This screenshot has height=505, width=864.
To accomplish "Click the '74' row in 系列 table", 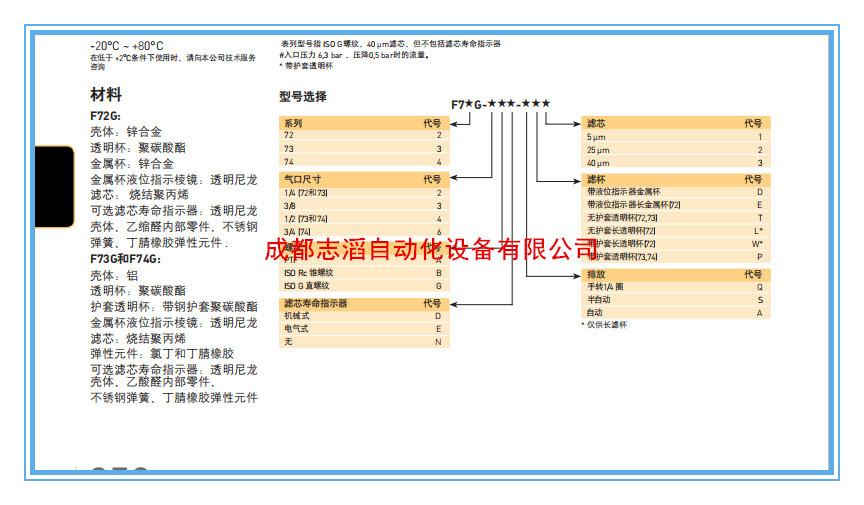I will (364, 162).
